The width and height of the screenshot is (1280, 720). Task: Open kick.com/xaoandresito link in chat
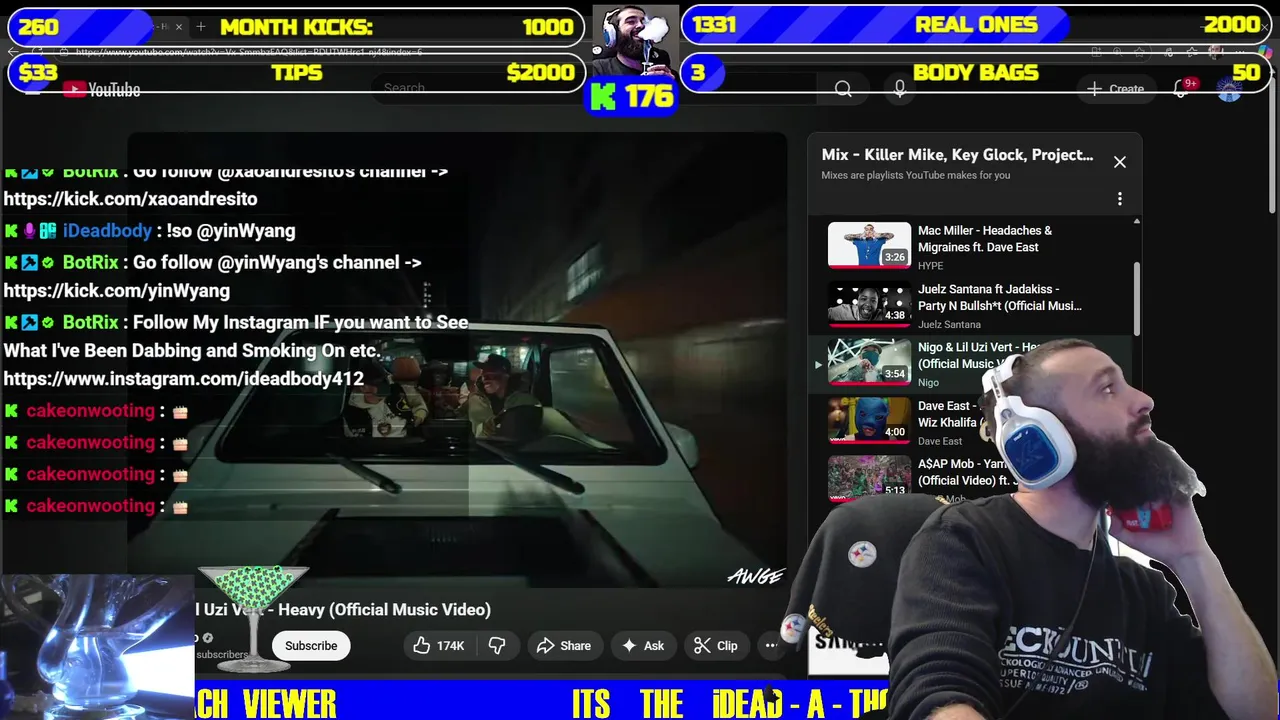pos(130,199)
